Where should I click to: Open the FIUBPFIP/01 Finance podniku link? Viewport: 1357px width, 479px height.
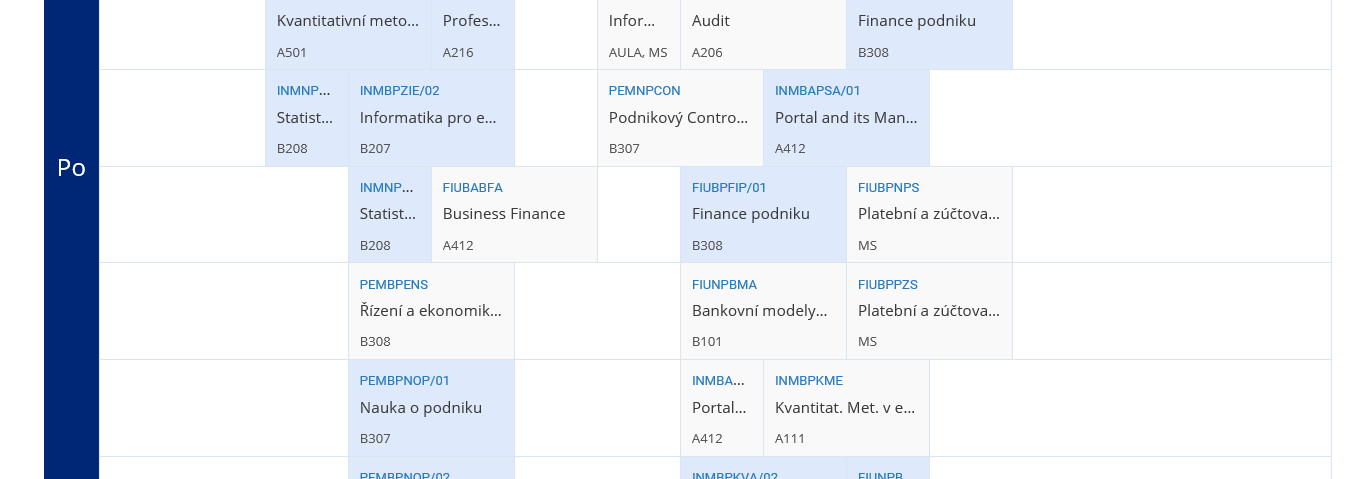click(729, 187)
